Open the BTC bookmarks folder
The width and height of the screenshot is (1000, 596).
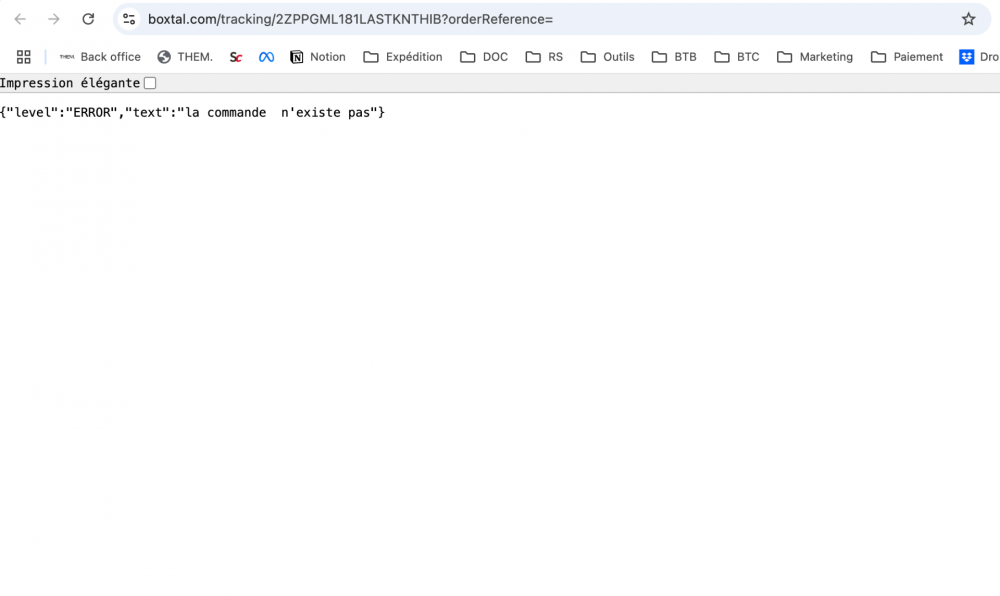(737, 57)
